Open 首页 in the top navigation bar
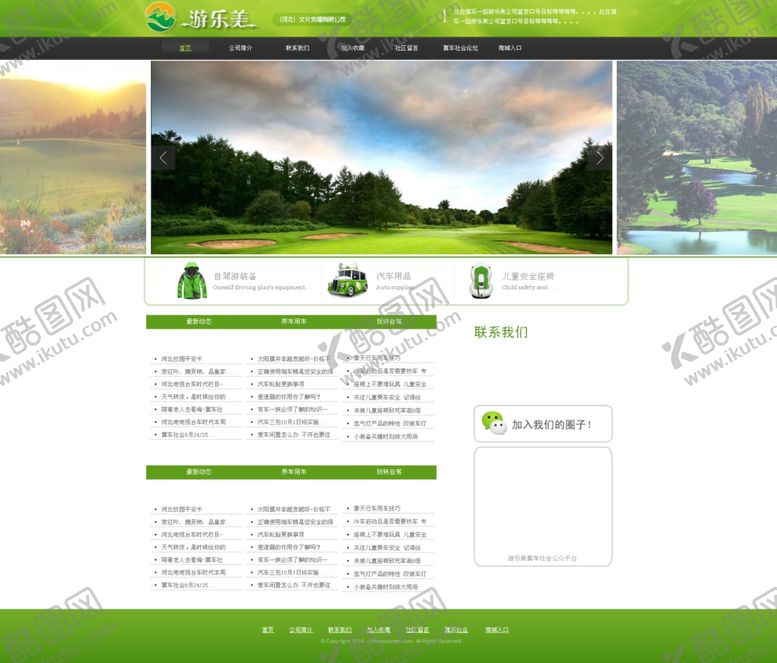Image resolution: width=777 pixels, height=663 pixels. 185,48
